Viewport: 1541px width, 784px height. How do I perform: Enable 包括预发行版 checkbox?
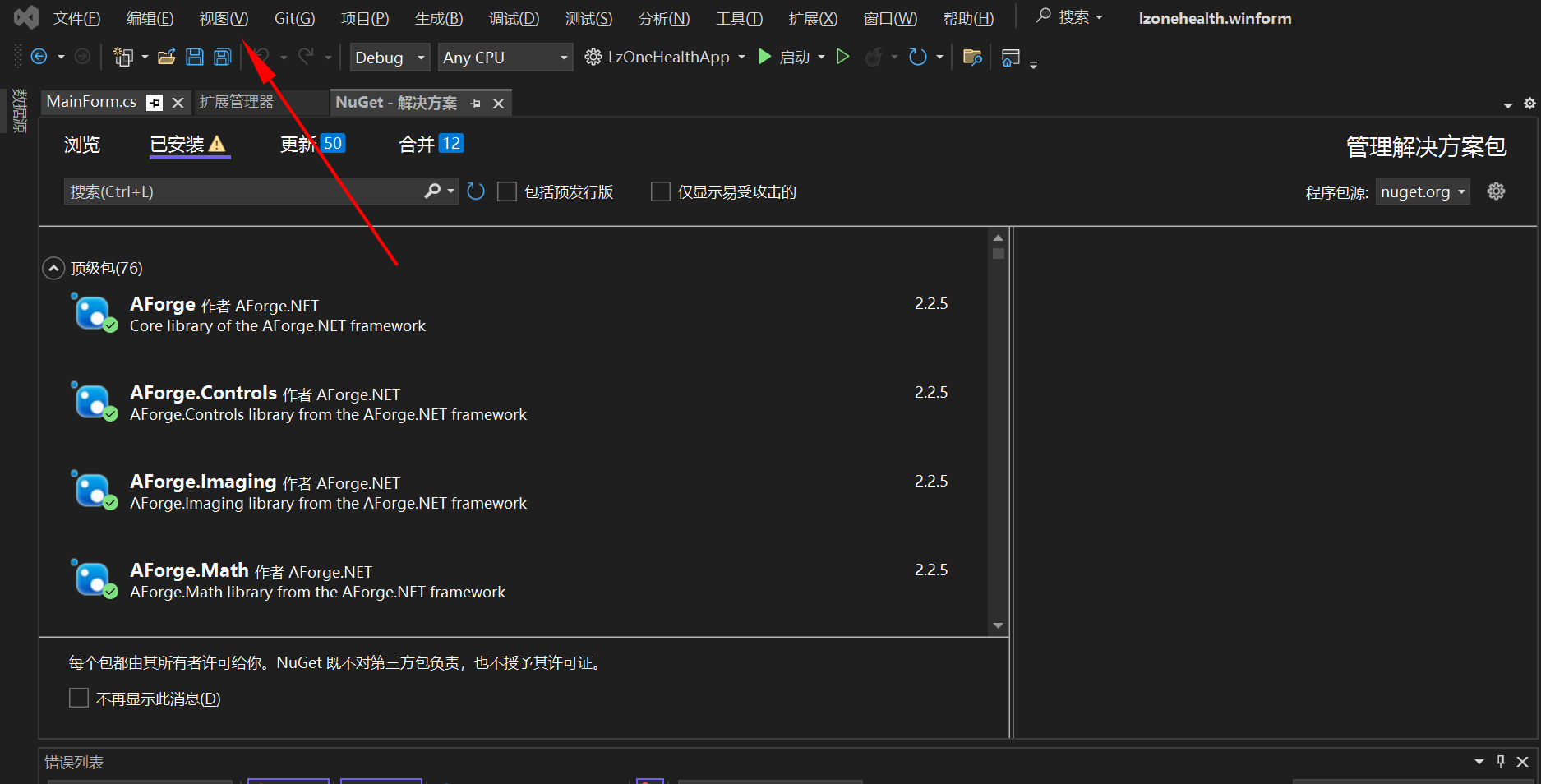tap(507, 191)
